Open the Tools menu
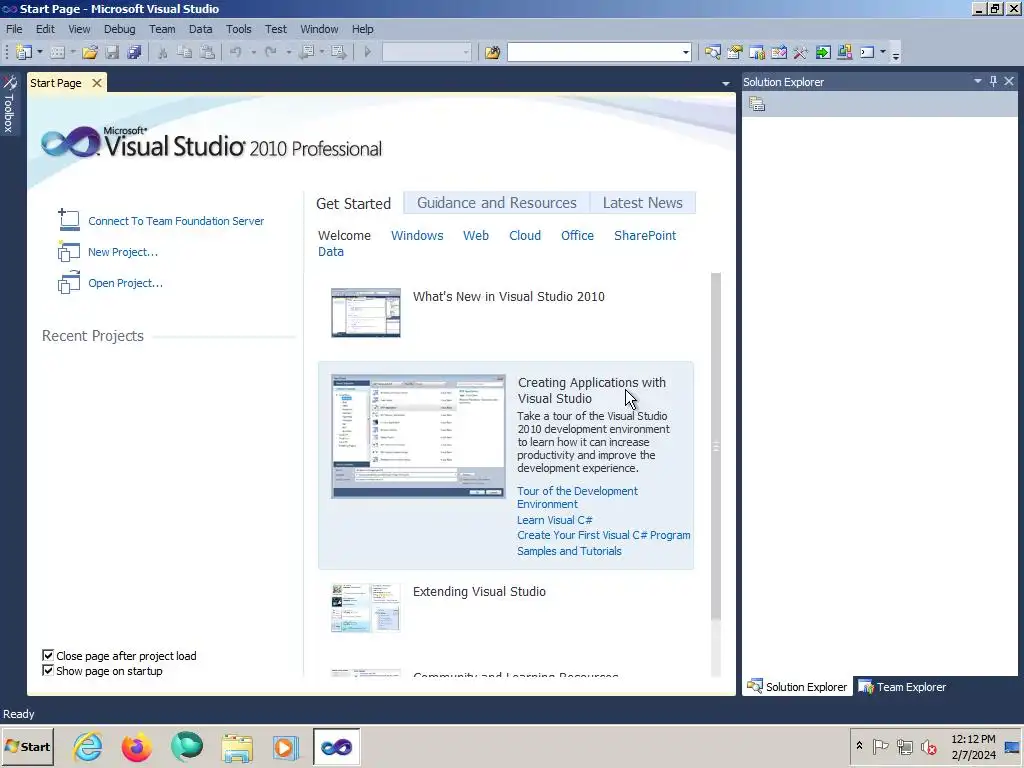Image resolution: width=1024 pixels, height=768 pixels. point(238,29)
